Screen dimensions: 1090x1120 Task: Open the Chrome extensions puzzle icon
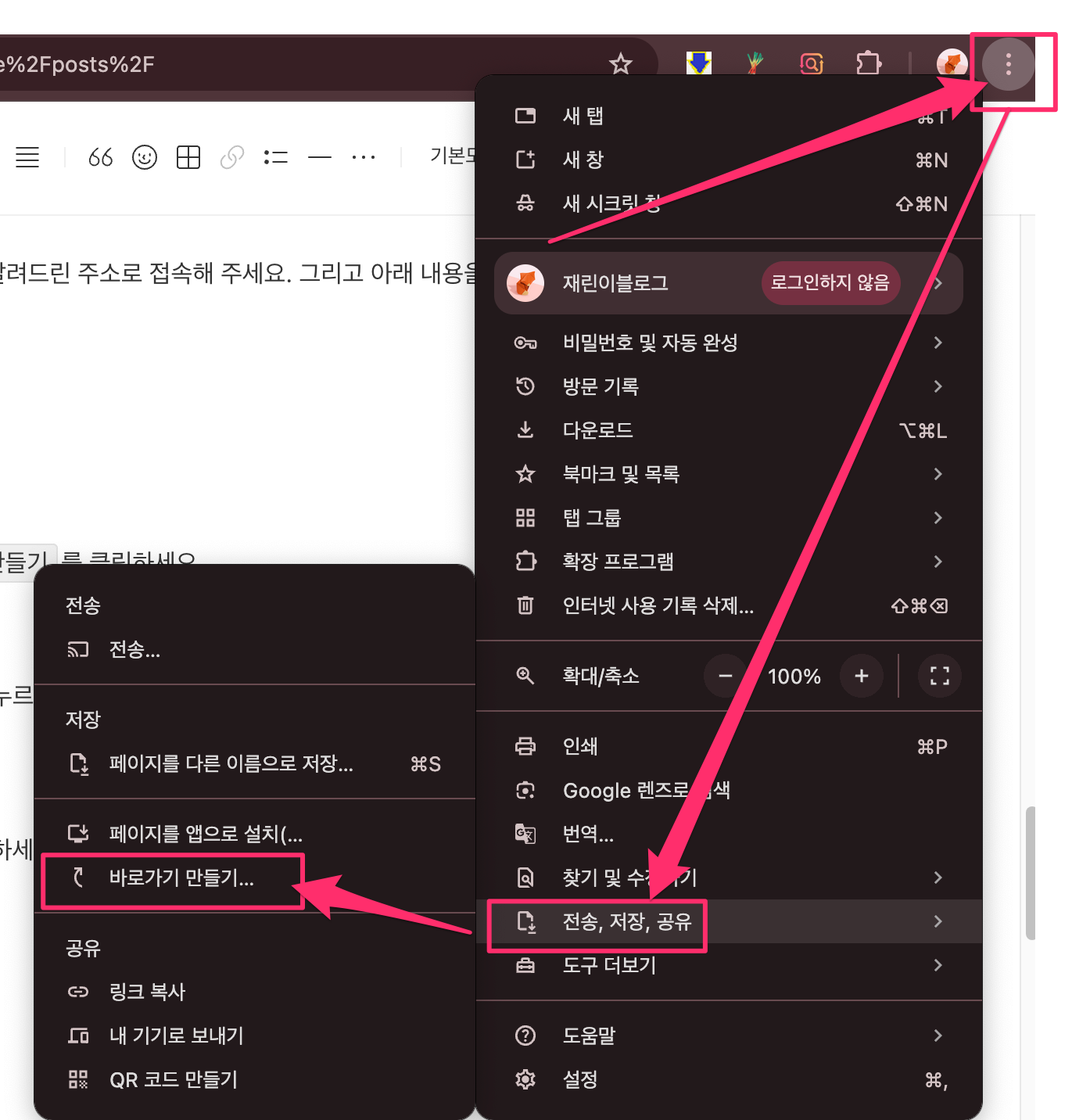868,63
